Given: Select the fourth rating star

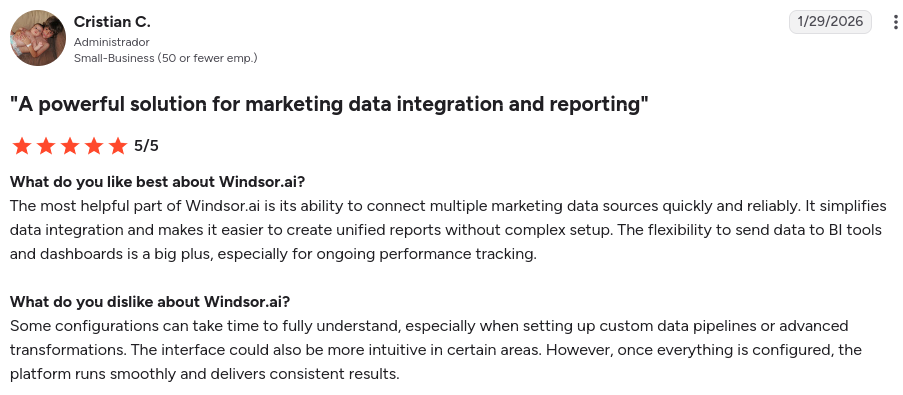Looking at the screenshot, I should [x=94, y=146].
